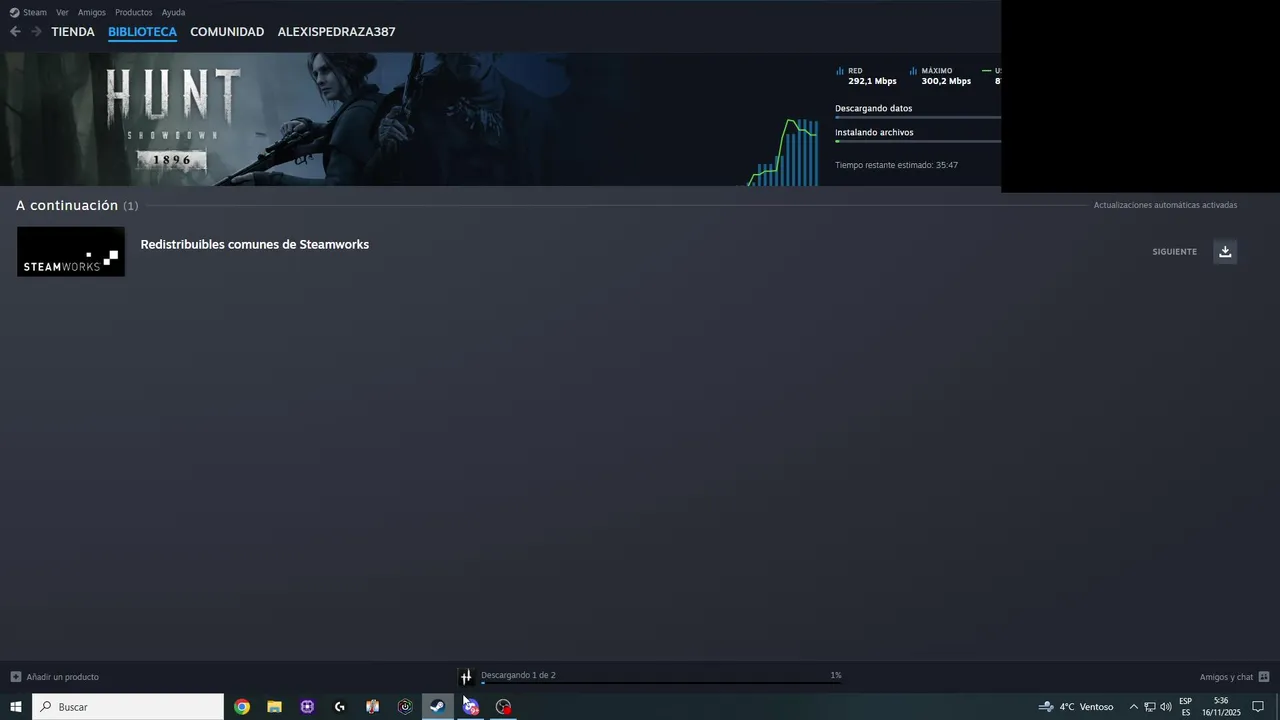The height and width of the screenshot is (720, 1280).
Task: Show hidden system tray icons
Action: (x=1133, y=707)
